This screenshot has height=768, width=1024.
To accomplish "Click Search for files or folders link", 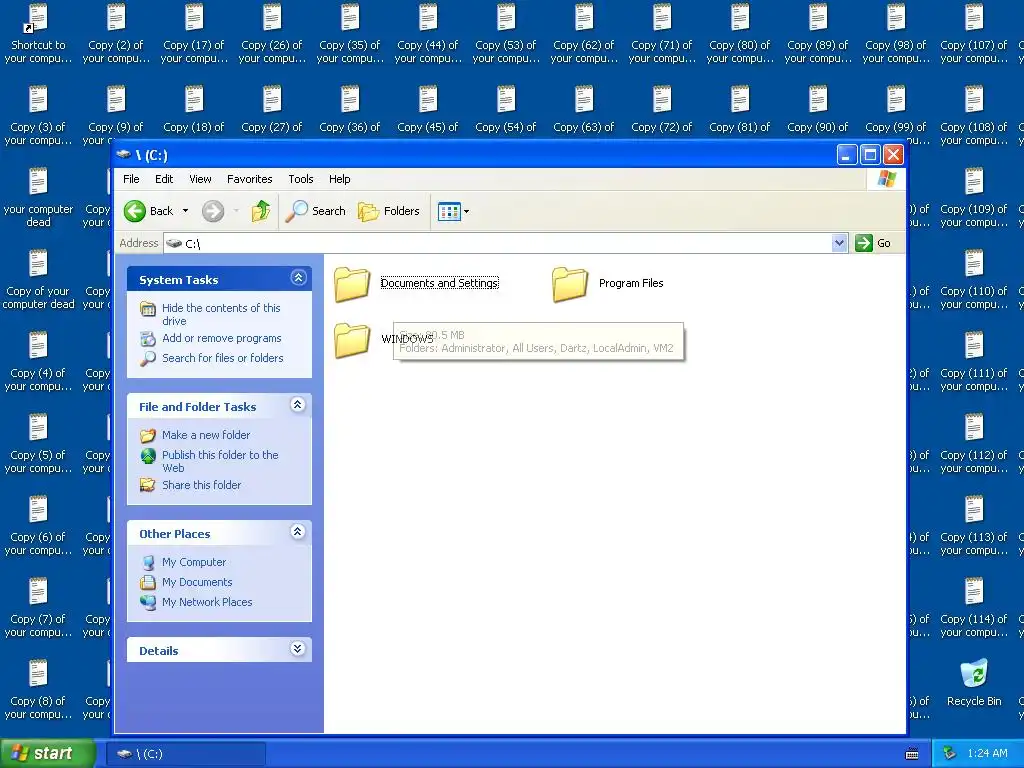I will (x=223, y=358).
